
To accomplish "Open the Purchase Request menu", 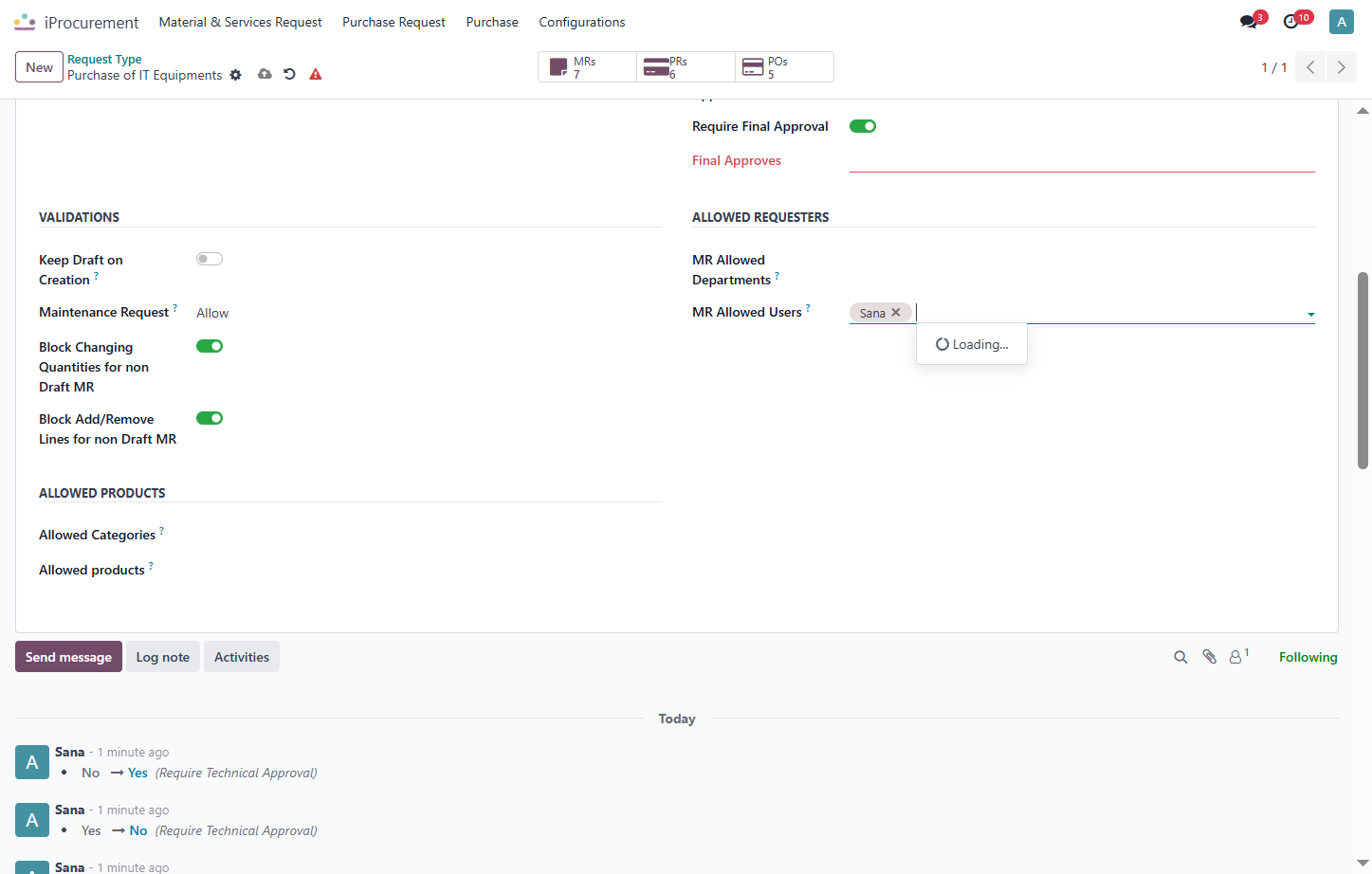I will tap(393, 22).
